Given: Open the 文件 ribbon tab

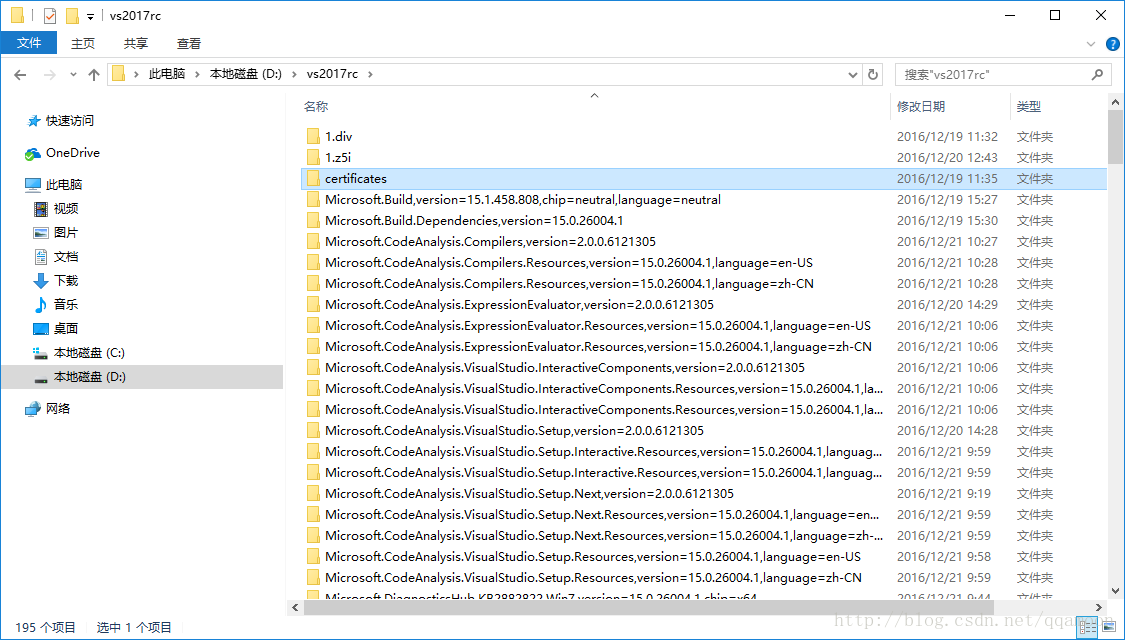Looking at the screenshot, I should point(29,43).
